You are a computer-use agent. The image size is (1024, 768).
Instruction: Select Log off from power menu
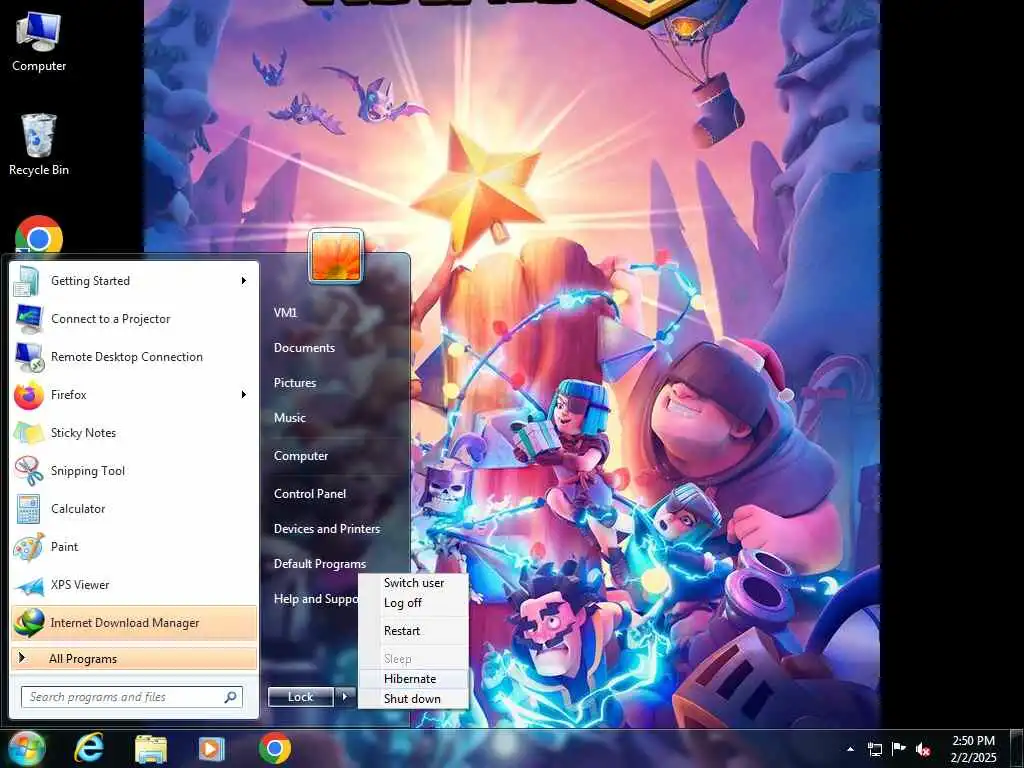(x=413, y=603)
